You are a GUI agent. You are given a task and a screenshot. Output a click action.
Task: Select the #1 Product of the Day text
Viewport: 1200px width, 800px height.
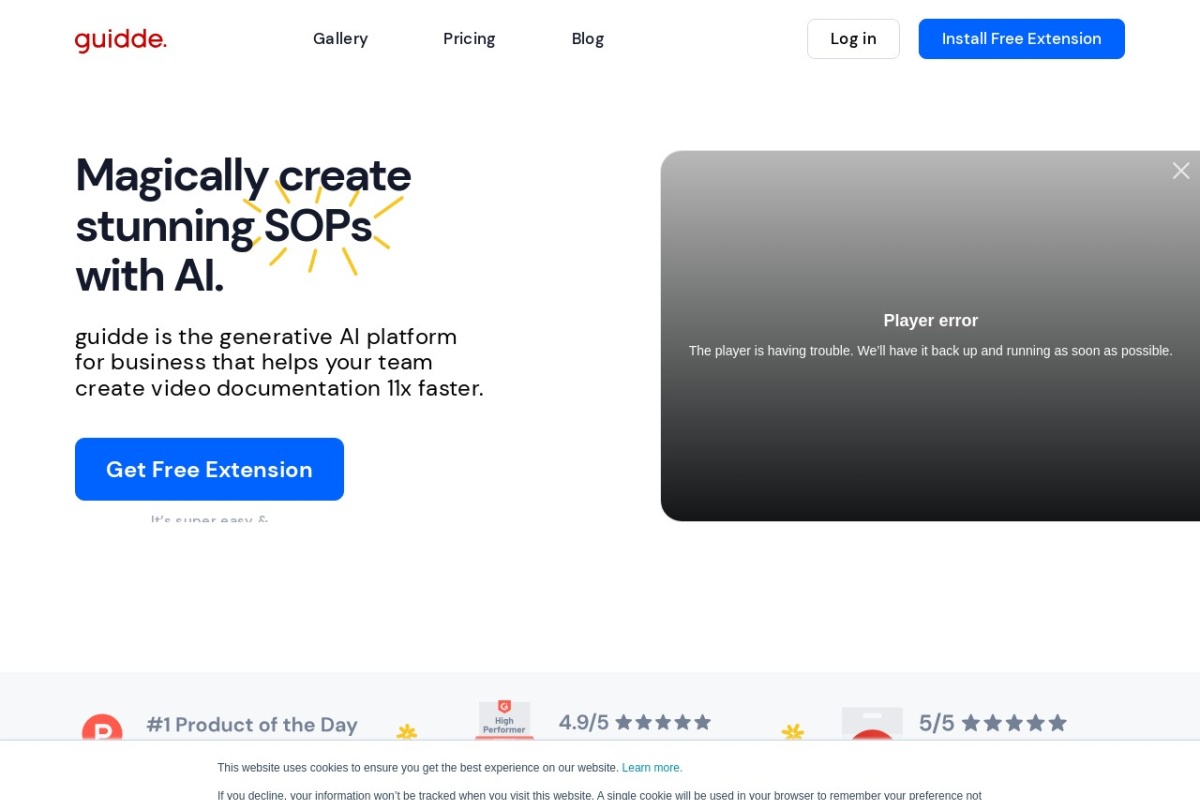coord(252,725)
